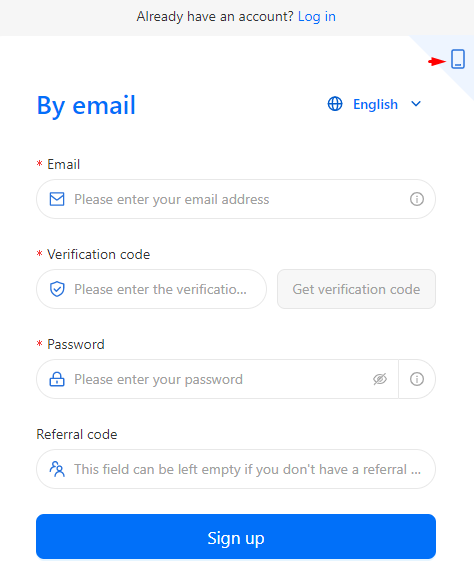Focus the password input field
This screenshot has height=569, width=474.
pyautogui.click(x=217, y=379)
